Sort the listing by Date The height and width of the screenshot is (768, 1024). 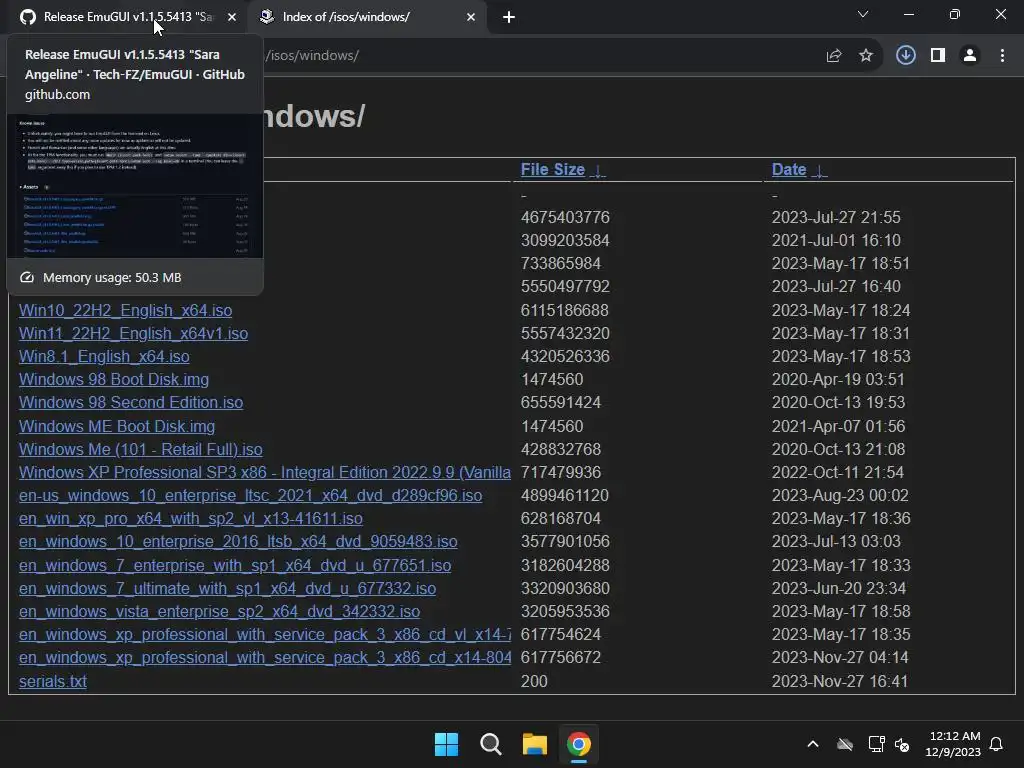coord(789,169)
